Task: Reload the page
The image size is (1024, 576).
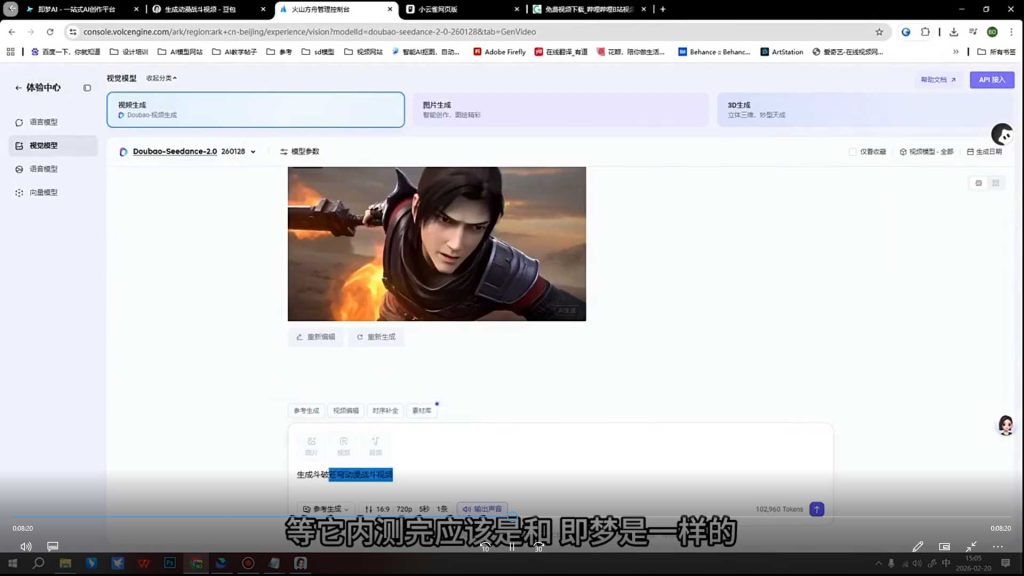Action: (x=50, y=31)
